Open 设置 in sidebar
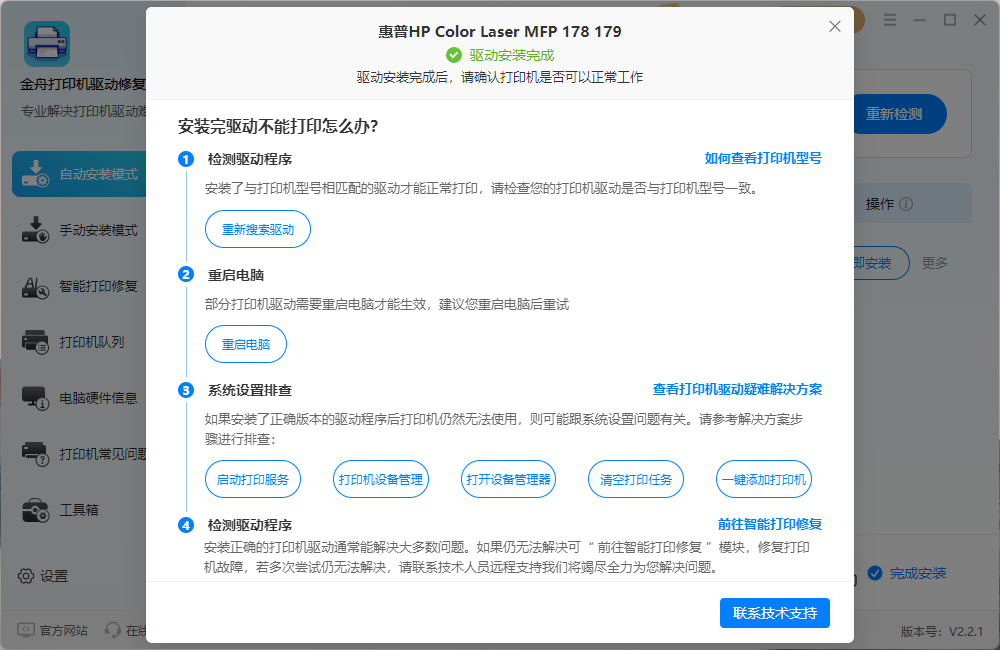The height and width of the screenshot is (650, 1000). coord(43,576)
